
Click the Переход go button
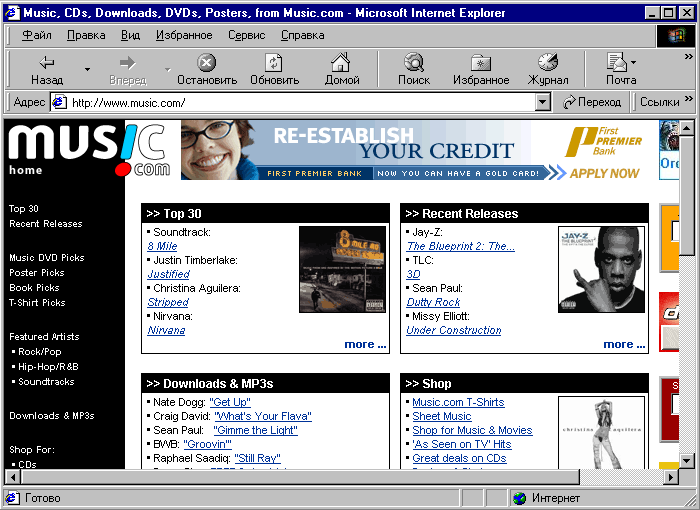point(592,102)
